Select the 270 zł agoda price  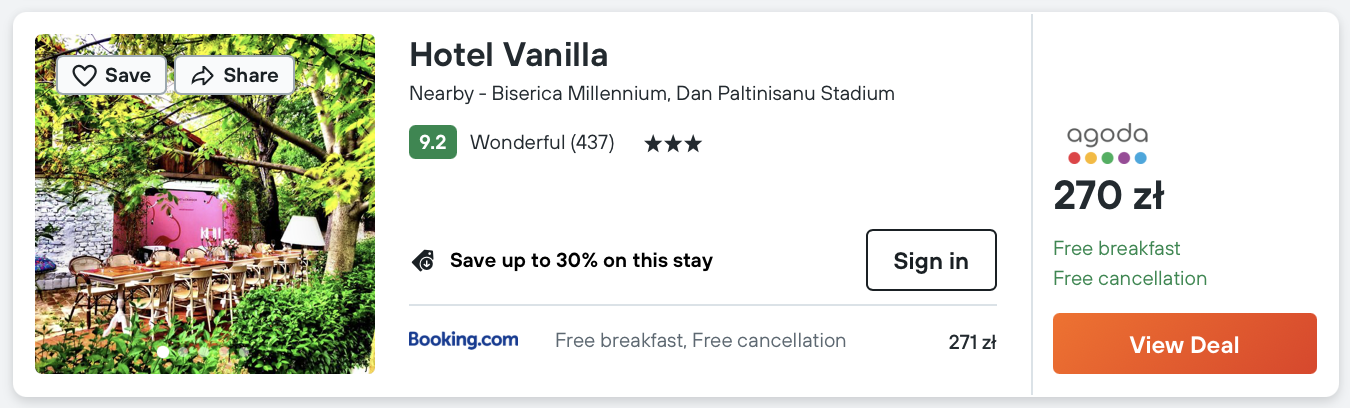1108,196
